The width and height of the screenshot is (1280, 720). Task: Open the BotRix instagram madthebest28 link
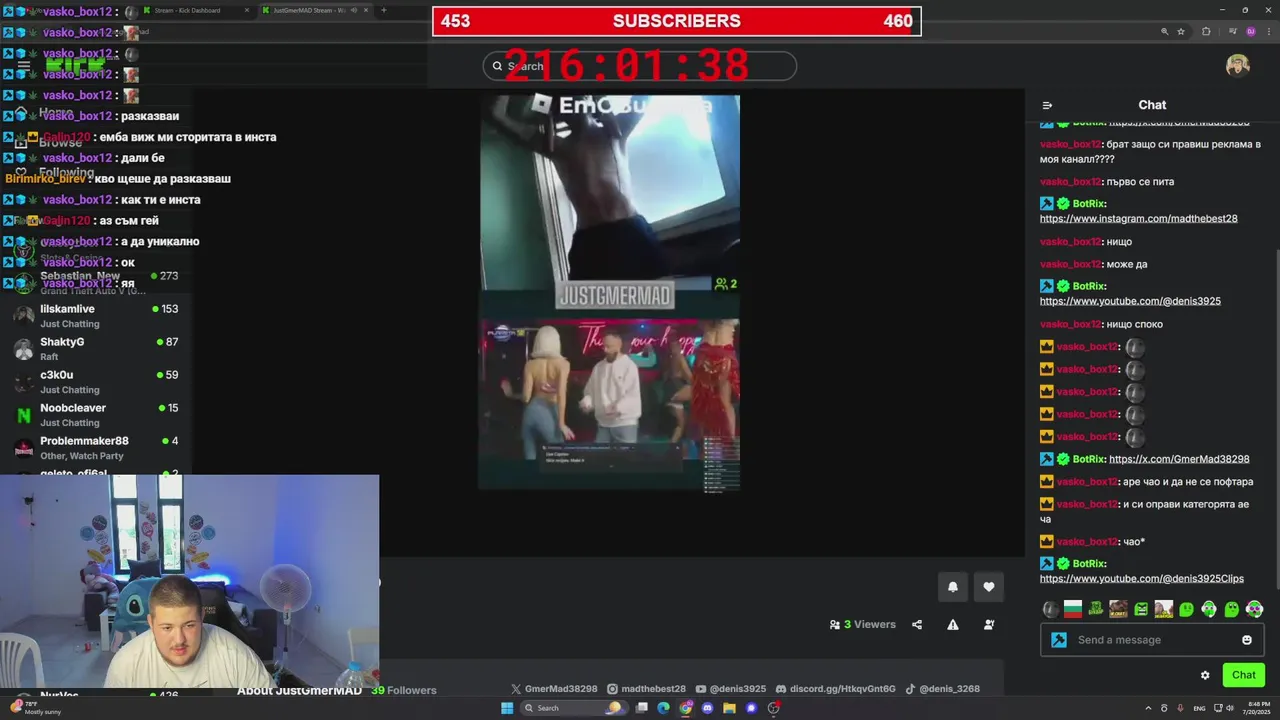pyautogui.click(x=1138, y=218)
